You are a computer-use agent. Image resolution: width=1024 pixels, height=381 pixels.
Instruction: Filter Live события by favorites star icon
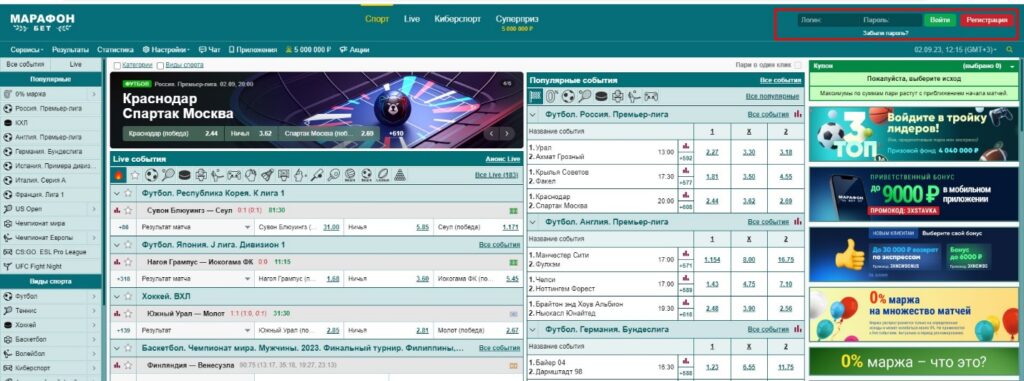point(135,175)
